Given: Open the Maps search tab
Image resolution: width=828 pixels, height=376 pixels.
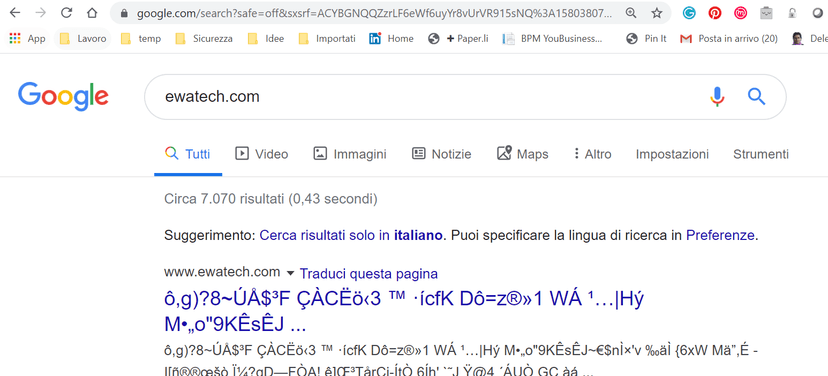Looking at the screenshot, I should coord(523,154).
